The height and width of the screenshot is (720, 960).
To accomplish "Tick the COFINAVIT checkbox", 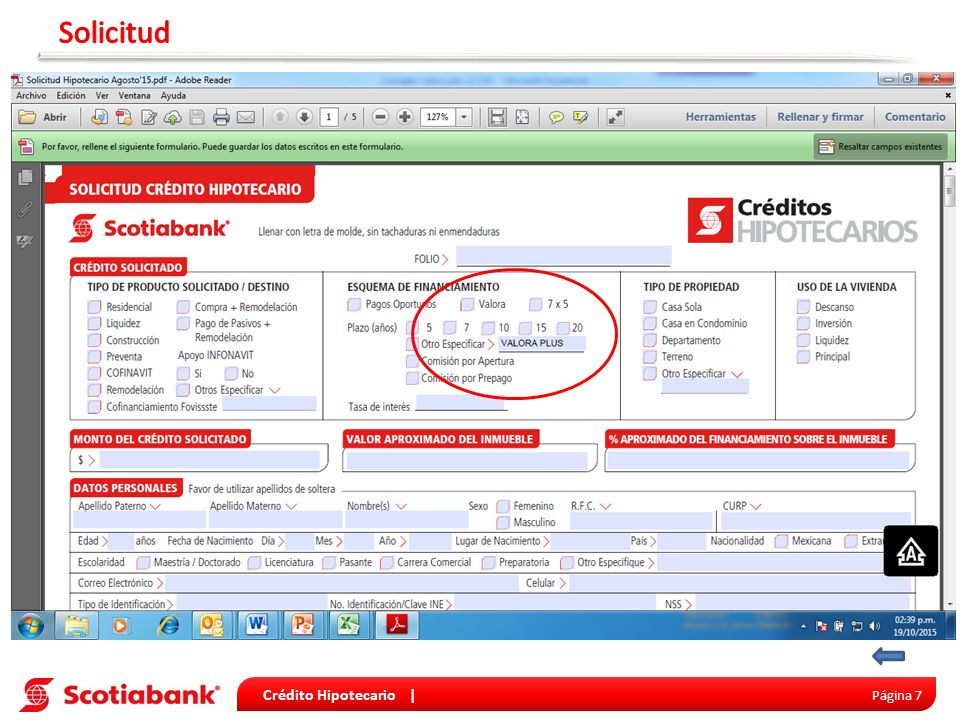I will (x=94, y=373).
